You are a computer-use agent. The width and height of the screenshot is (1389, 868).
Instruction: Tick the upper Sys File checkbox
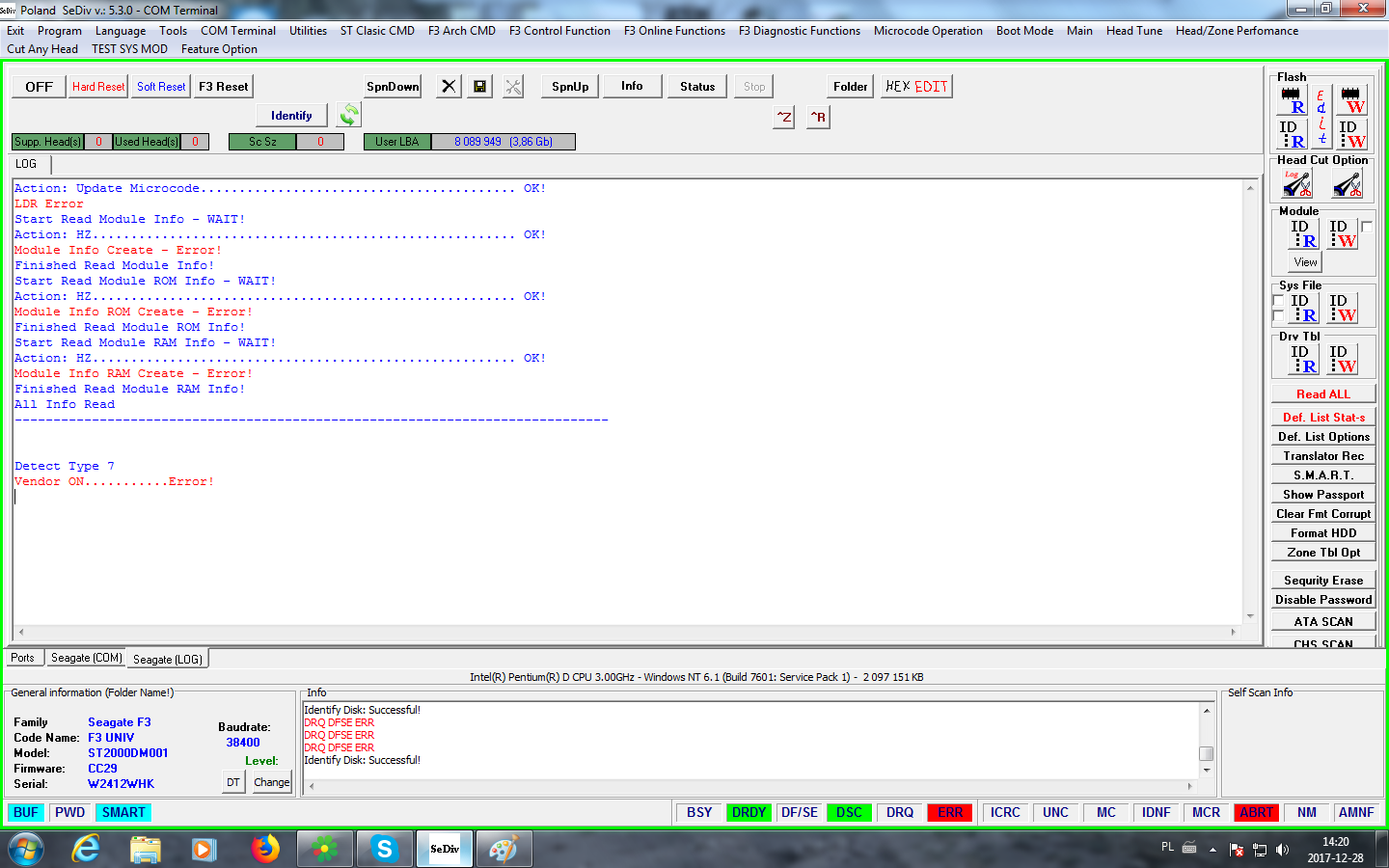pyautogui.click(x=1279, y=301)
